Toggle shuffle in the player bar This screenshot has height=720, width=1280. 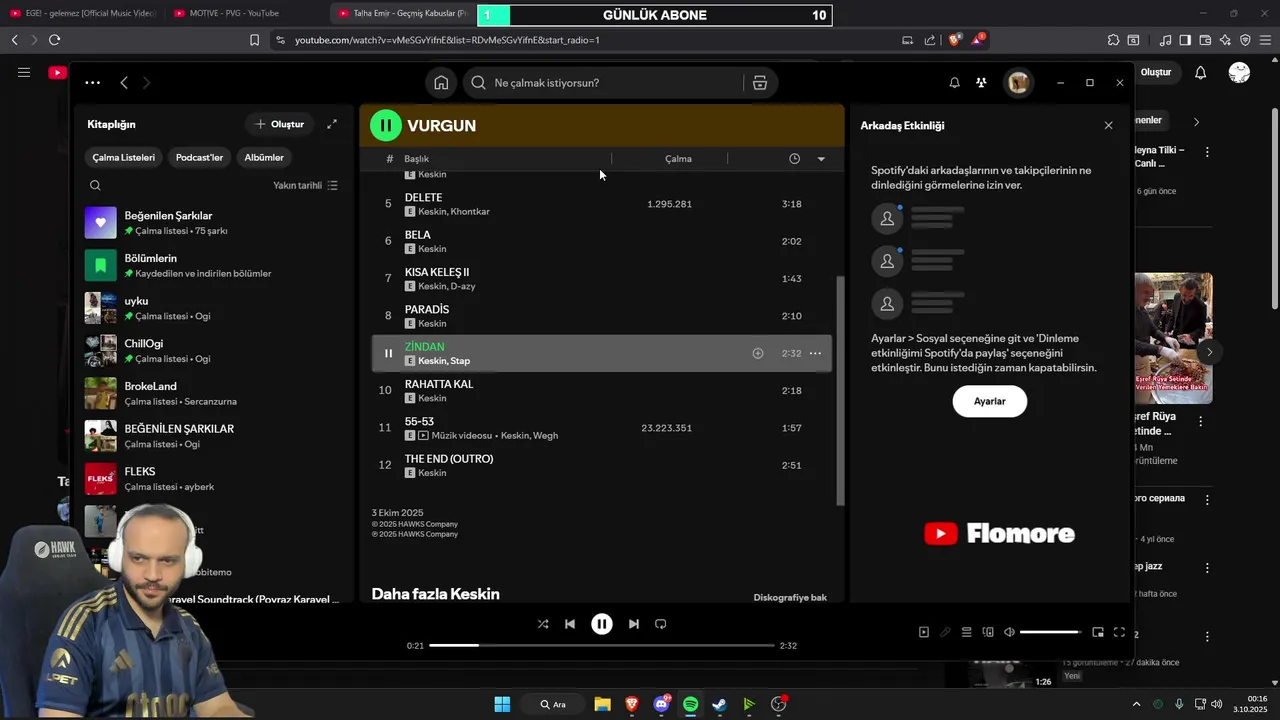[542, 624]
